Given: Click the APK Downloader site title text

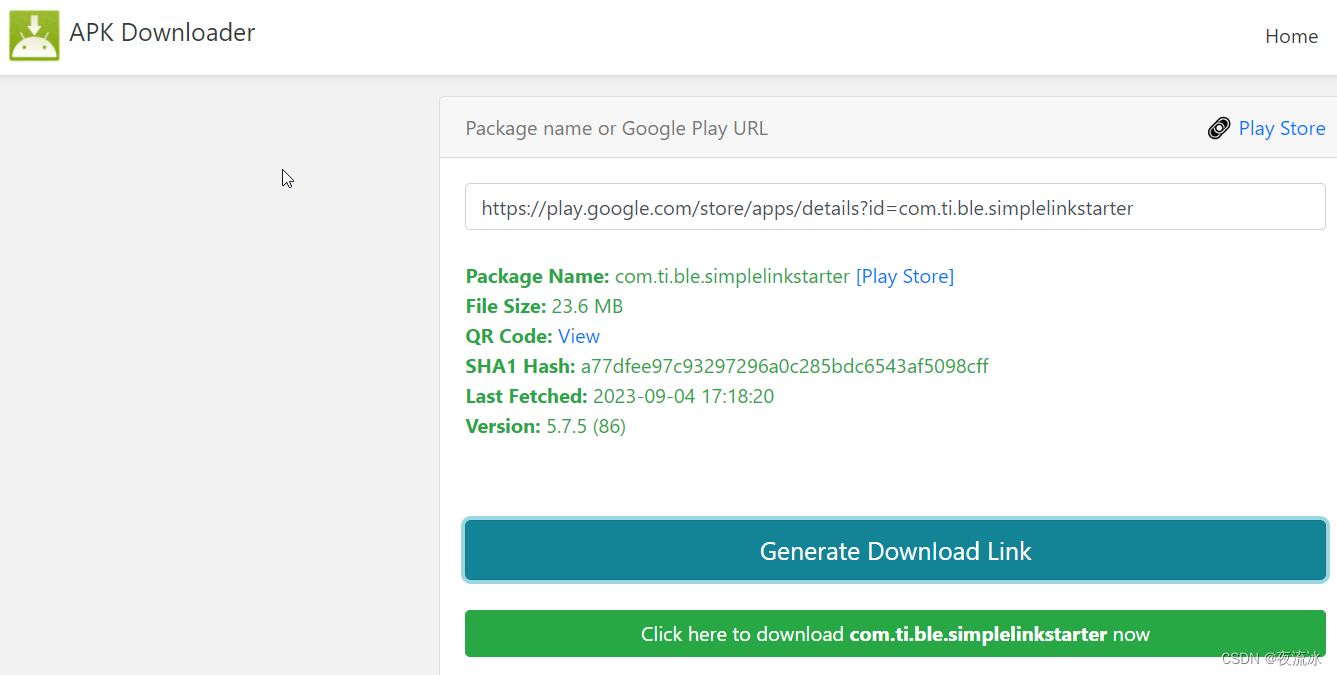Looking at the screenshot, I should 162,33.
